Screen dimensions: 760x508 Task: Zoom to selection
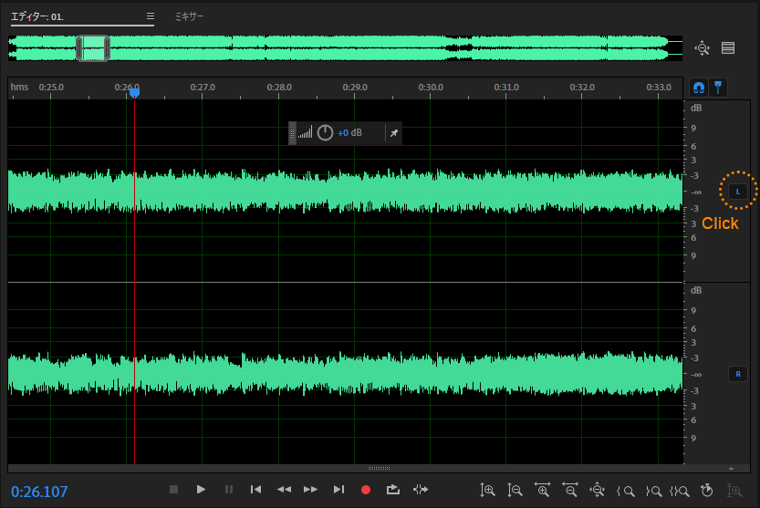pyautogui.click(x=680, y=491)
